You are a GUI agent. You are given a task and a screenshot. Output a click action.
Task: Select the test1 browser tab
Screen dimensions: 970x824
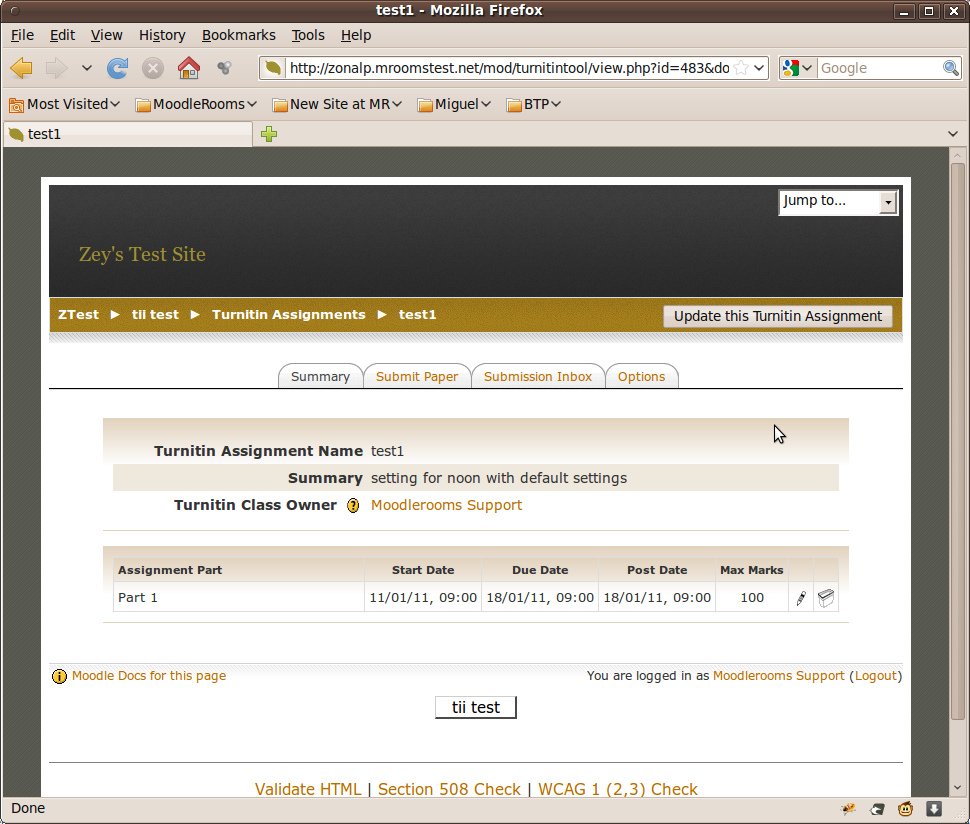[x=128, y=134]
